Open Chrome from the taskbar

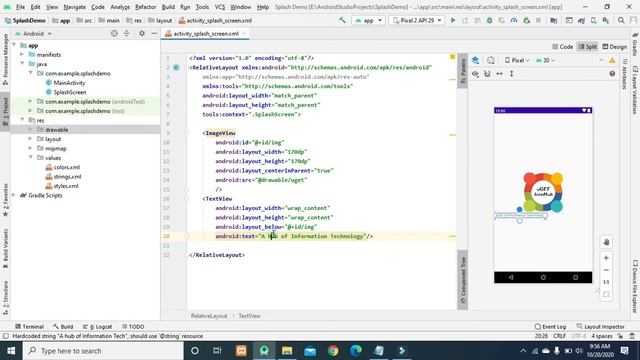click(x=333, y=351)
